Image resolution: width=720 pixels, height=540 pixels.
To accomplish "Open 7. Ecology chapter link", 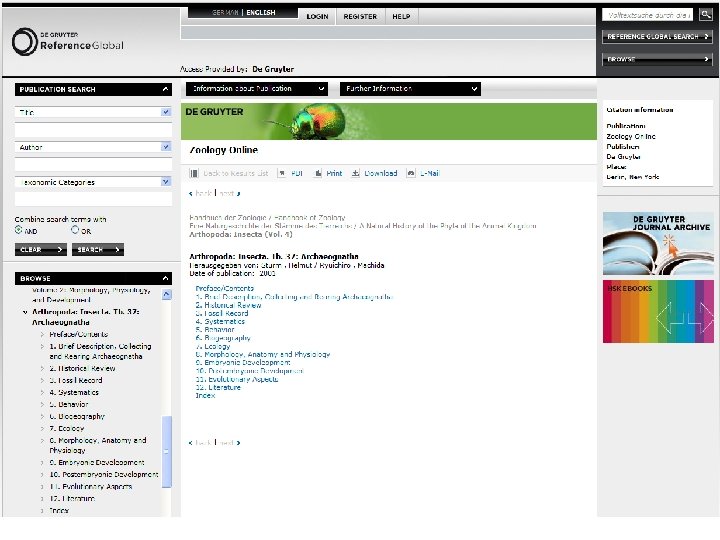I will [x=213, y=346].
